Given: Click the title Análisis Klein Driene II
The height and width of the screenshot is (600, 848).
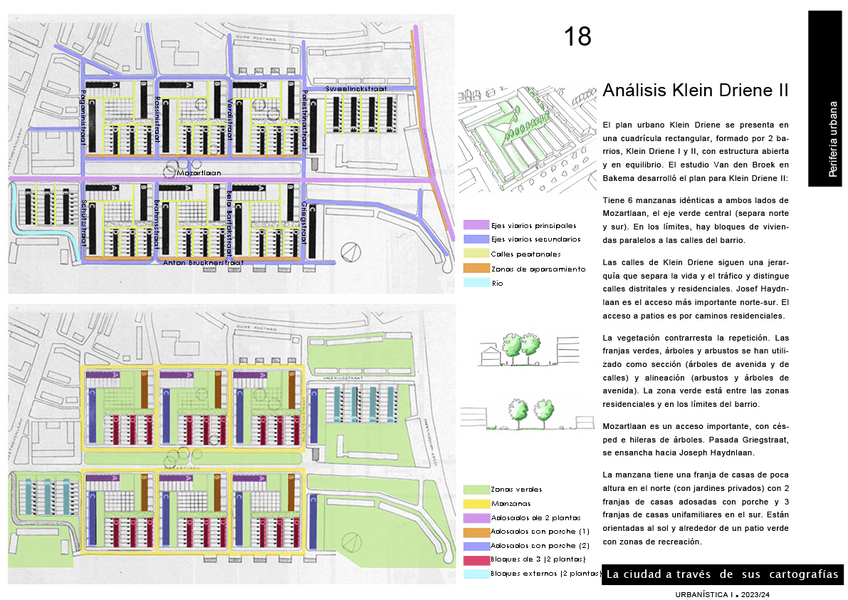Looking at the screenshot, I should (x=695, y=90).
